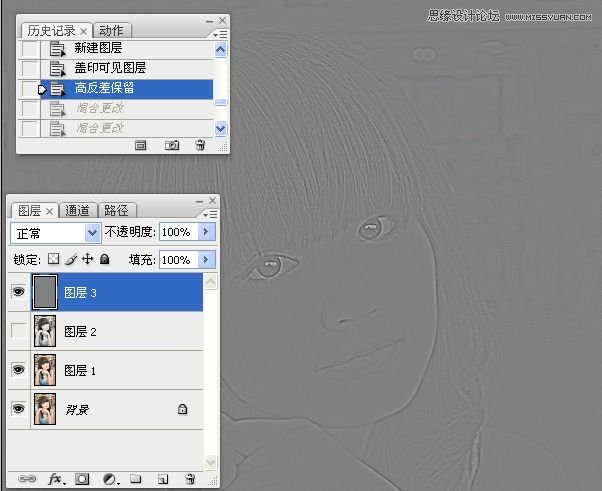The height and width of the screenshot is (491, 602).
Task: Toggle visibility of the 背景 layer
Action: click(x=19, y=409)
